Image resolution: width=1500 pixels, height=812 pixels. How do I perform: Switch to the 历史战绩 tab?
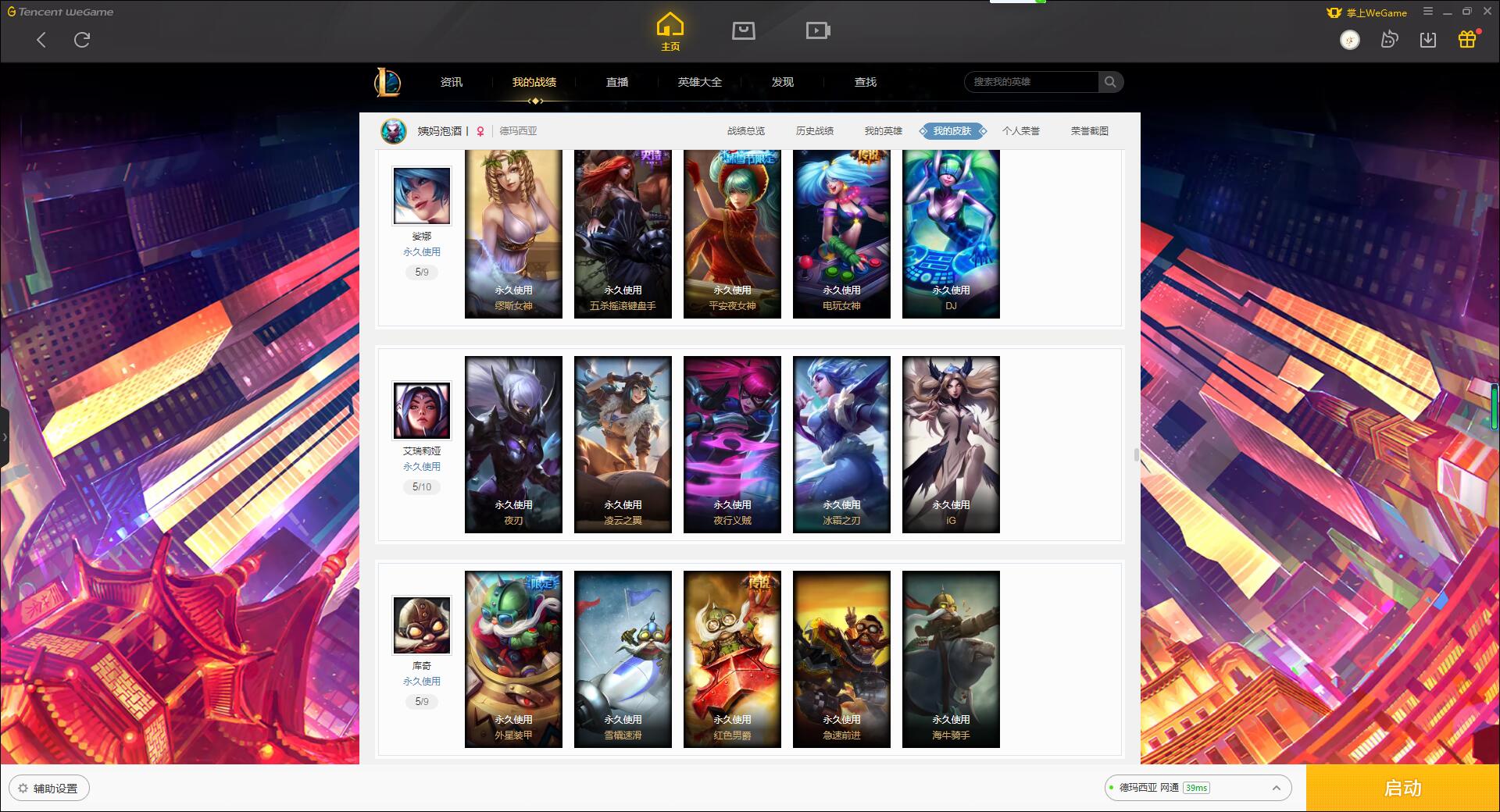[x=815, y=131]
